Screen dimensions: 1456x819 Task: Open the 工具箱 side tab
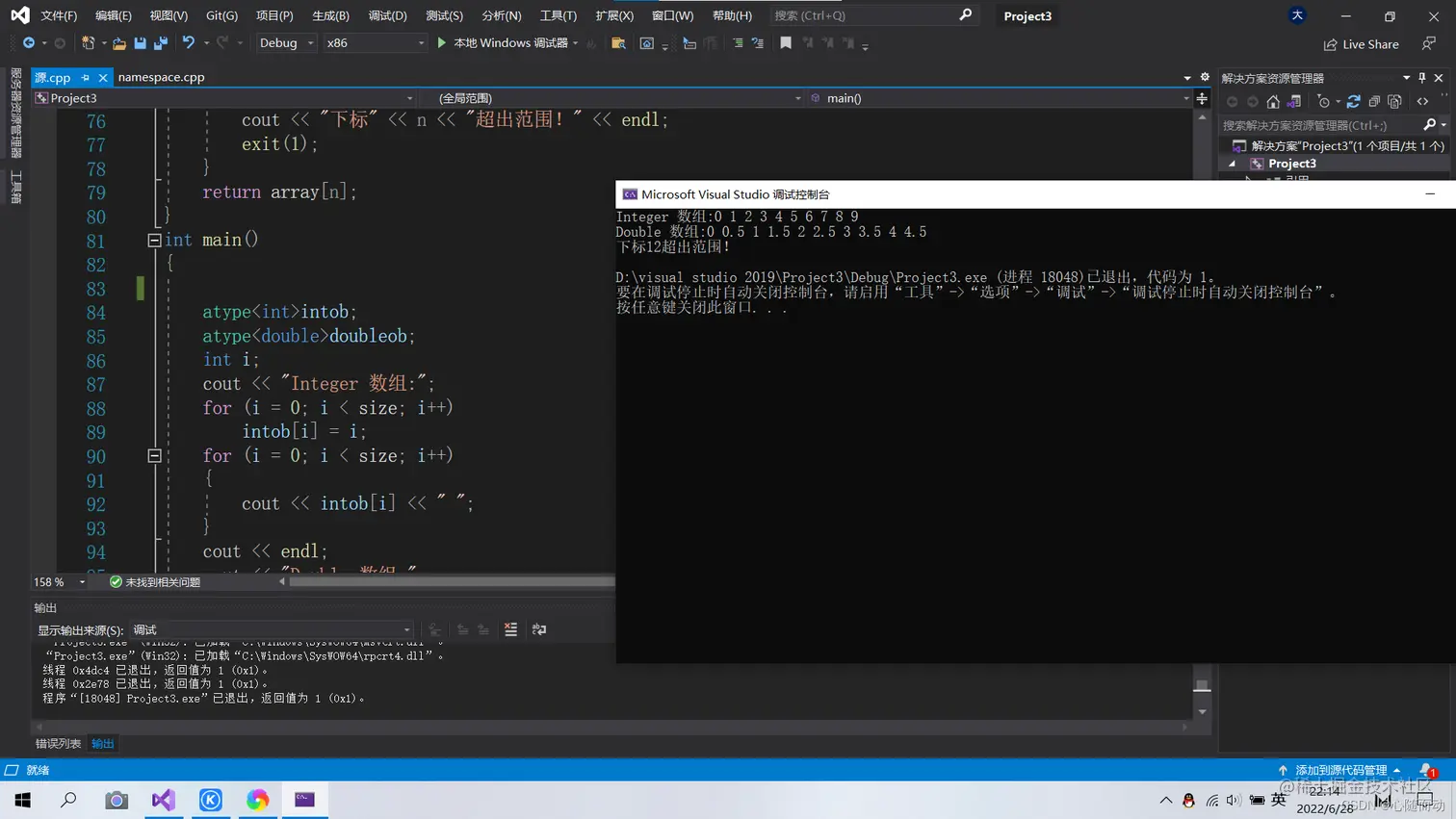[x=15, y=187]
